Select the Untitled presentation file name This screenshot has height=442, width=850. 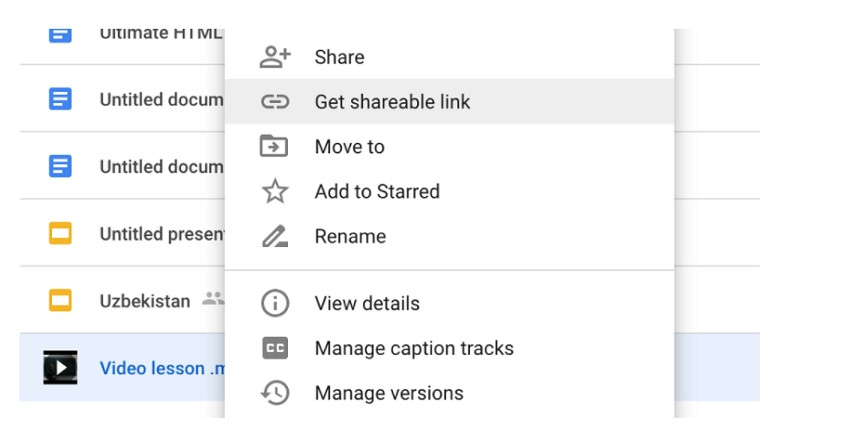coord(162,234)
